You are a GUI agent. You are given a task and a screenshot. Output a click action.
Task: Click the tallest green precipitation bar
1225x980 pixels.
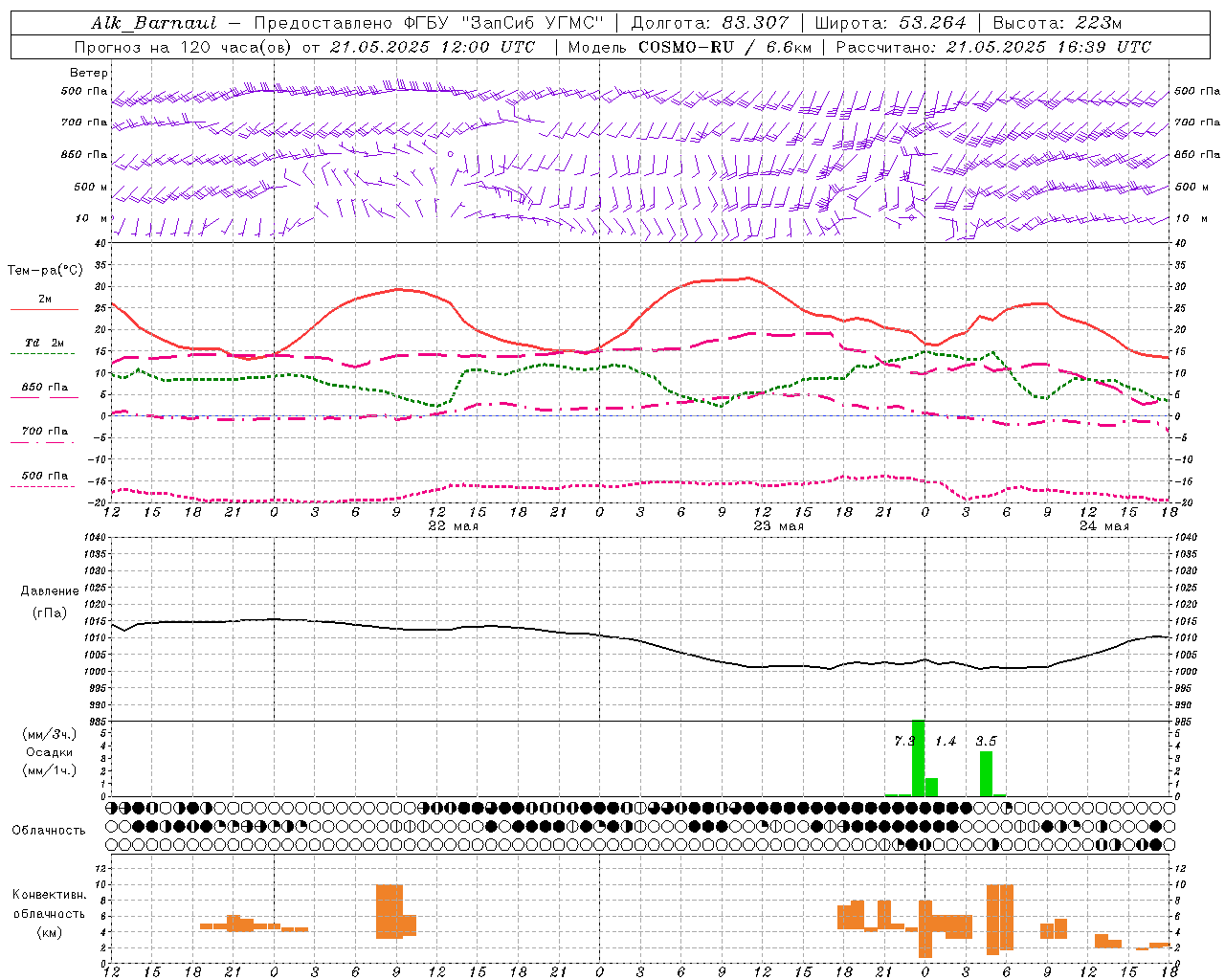point(918,758)
